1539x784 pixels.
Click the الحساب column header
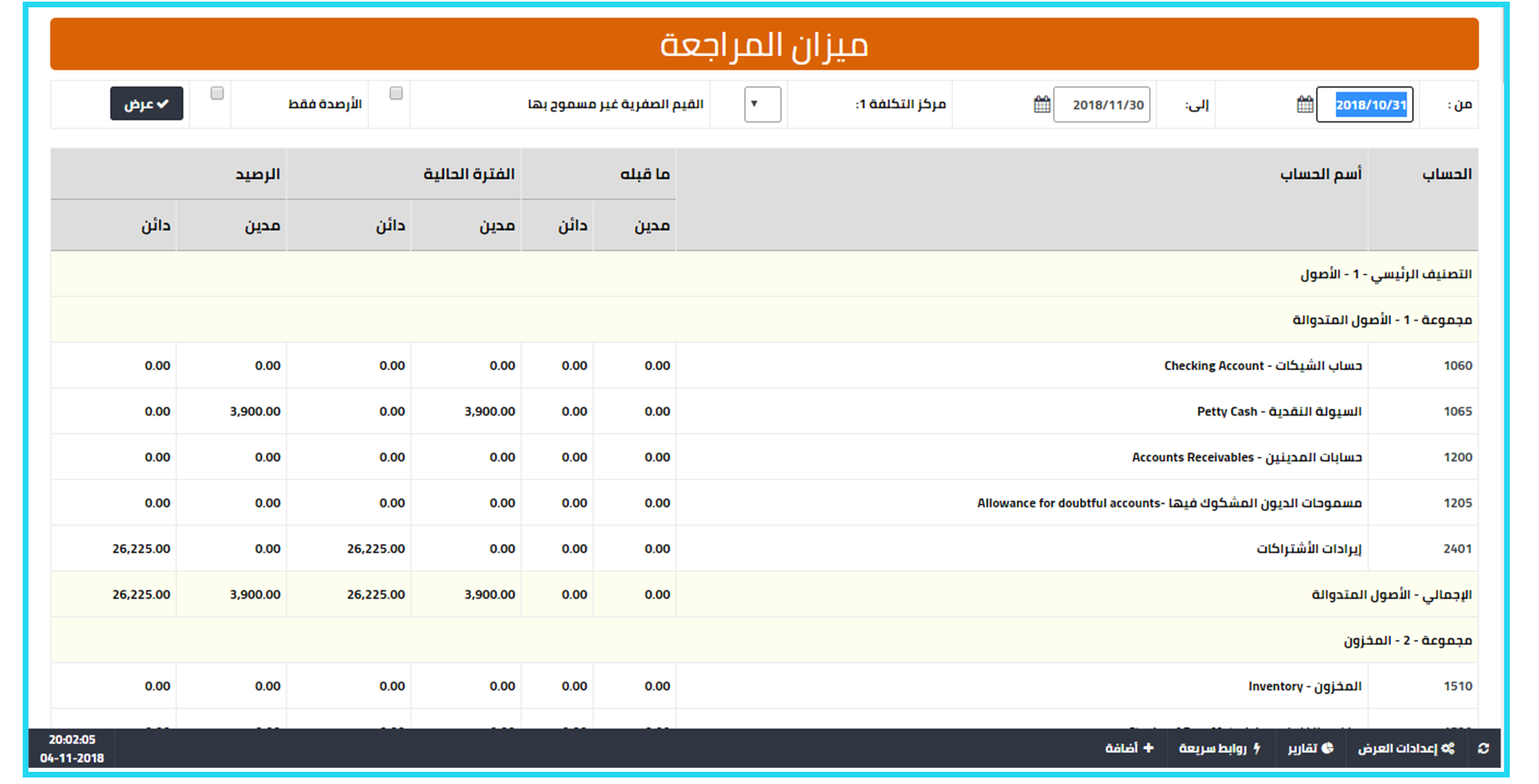pyautogui.click(x=1447, y=174)
